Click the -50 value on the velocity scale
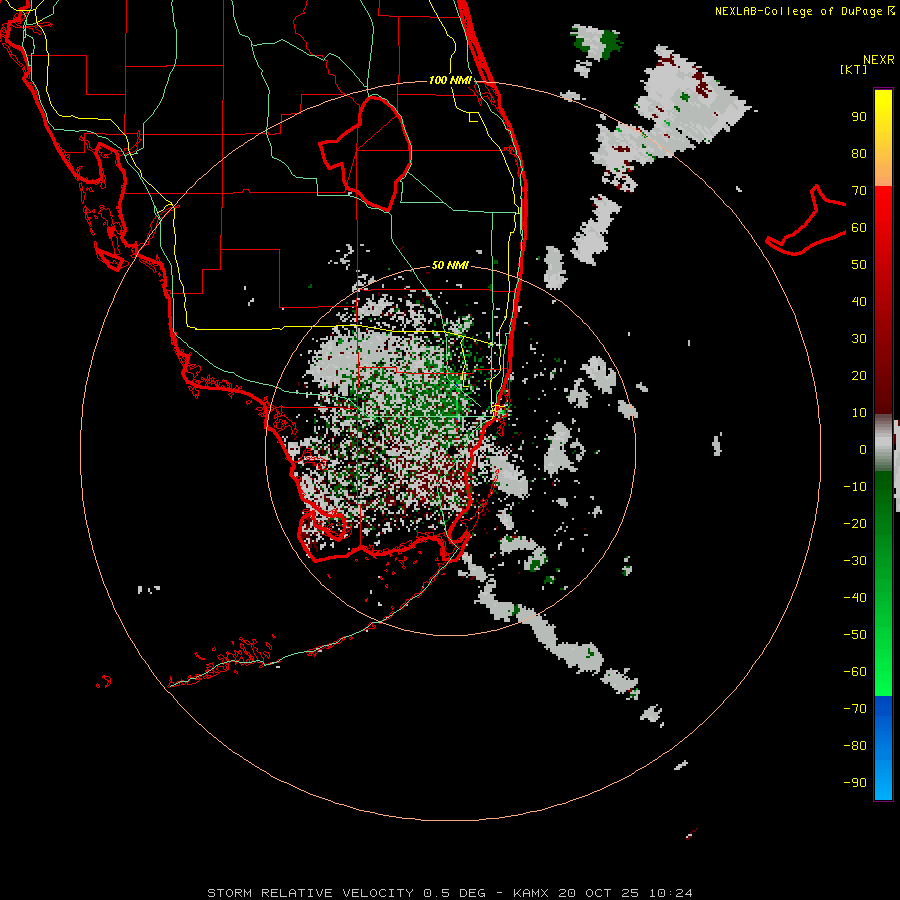The width and height of the screenshot is (900, 900). tap(855, 635)
